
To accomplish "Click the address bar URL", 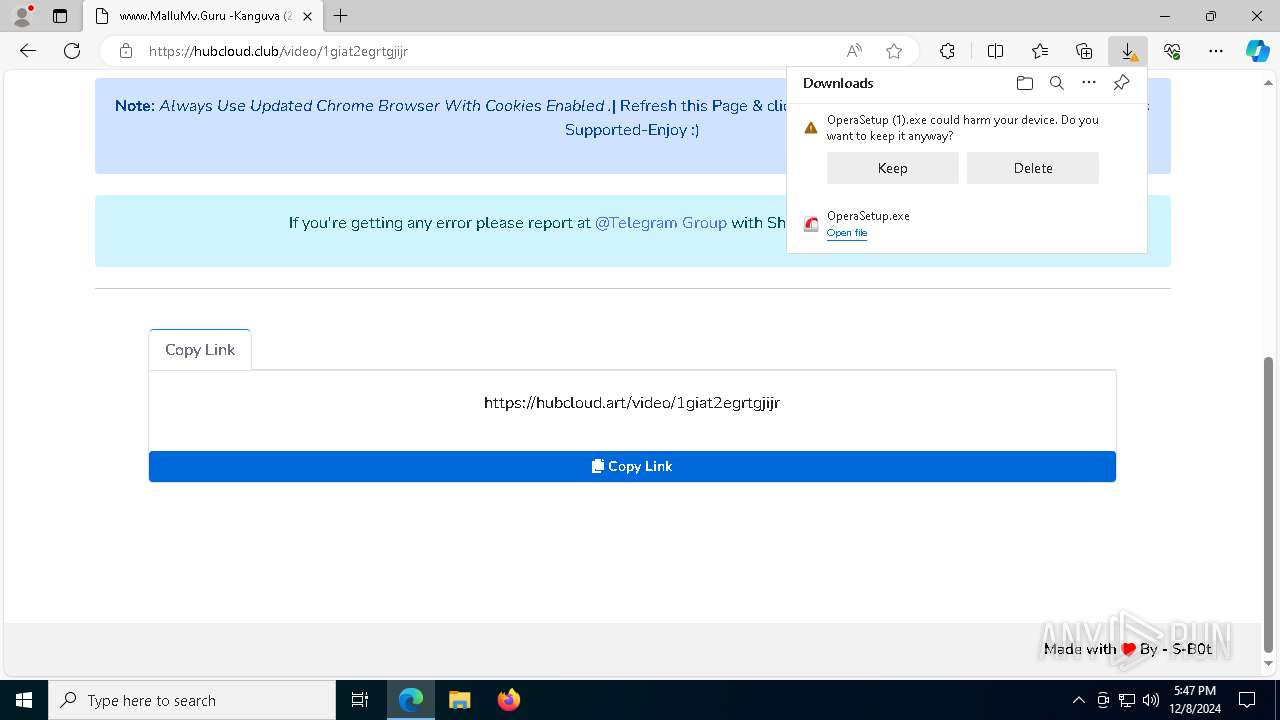I will point(278,51).
